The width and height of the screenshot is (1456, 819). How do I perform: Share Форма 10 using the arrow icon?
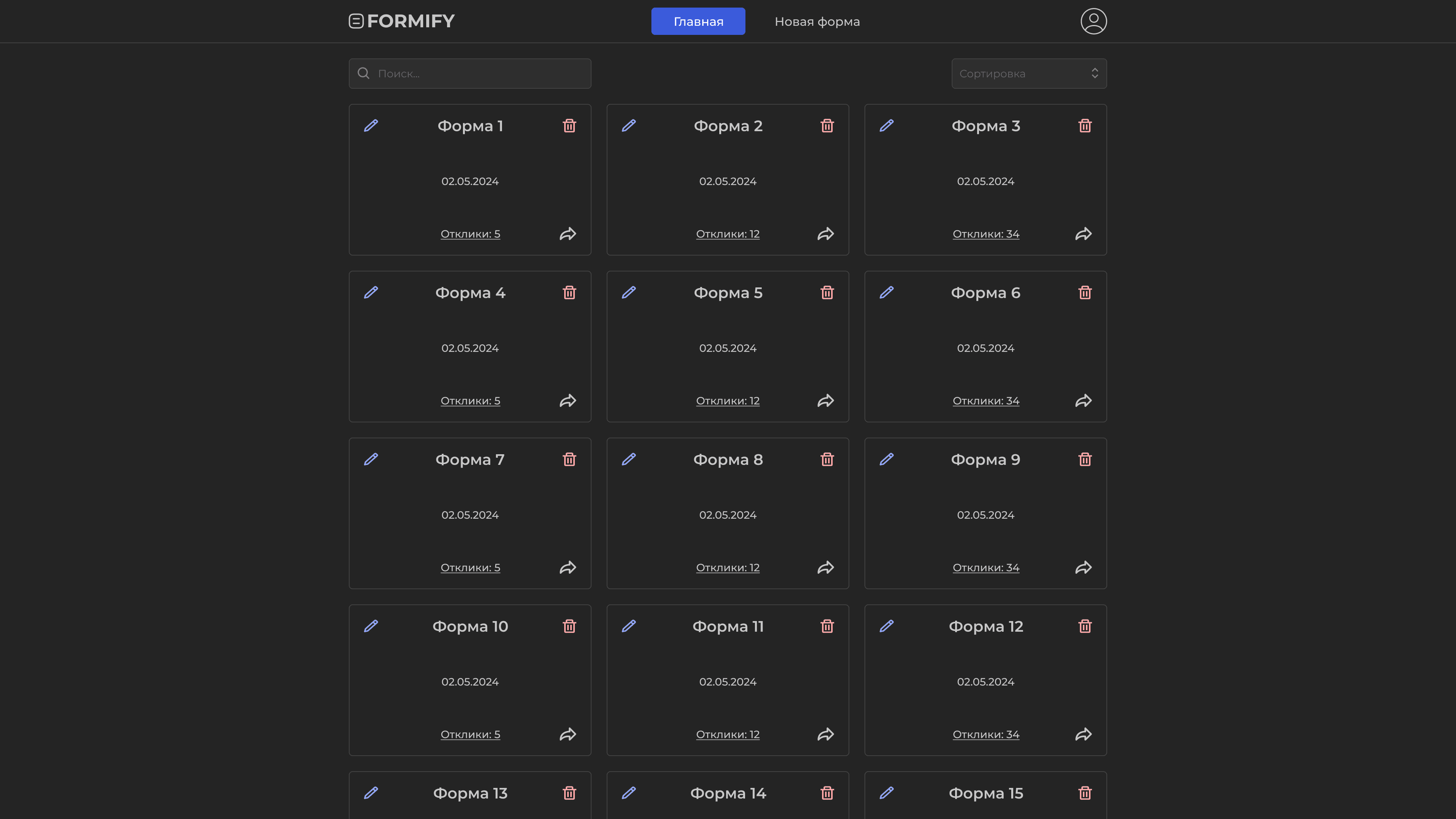point(568,734)
